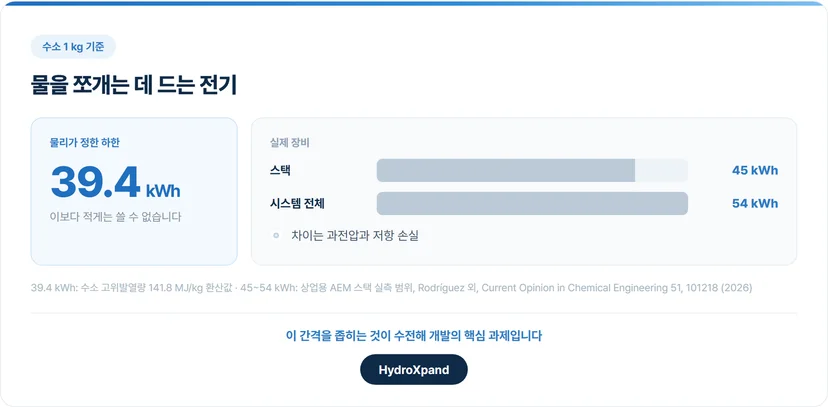Click the HydroXpand button
Image resolution: width=828 pixels, height=407 pixels.
[x=413, y=370]
